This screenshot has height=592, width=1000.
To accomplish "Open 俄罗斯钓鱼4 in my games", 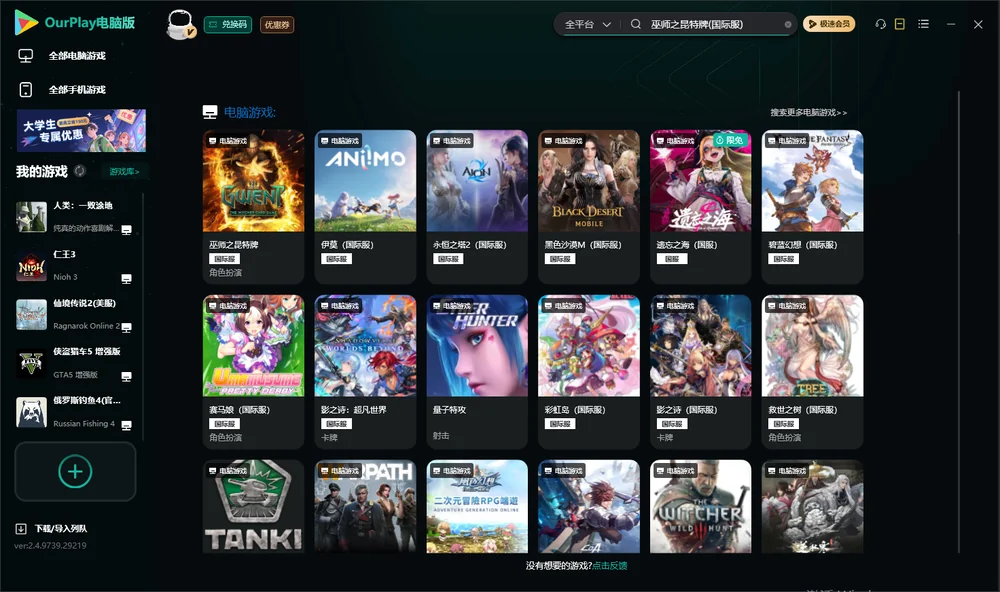I will pos(75,412).
